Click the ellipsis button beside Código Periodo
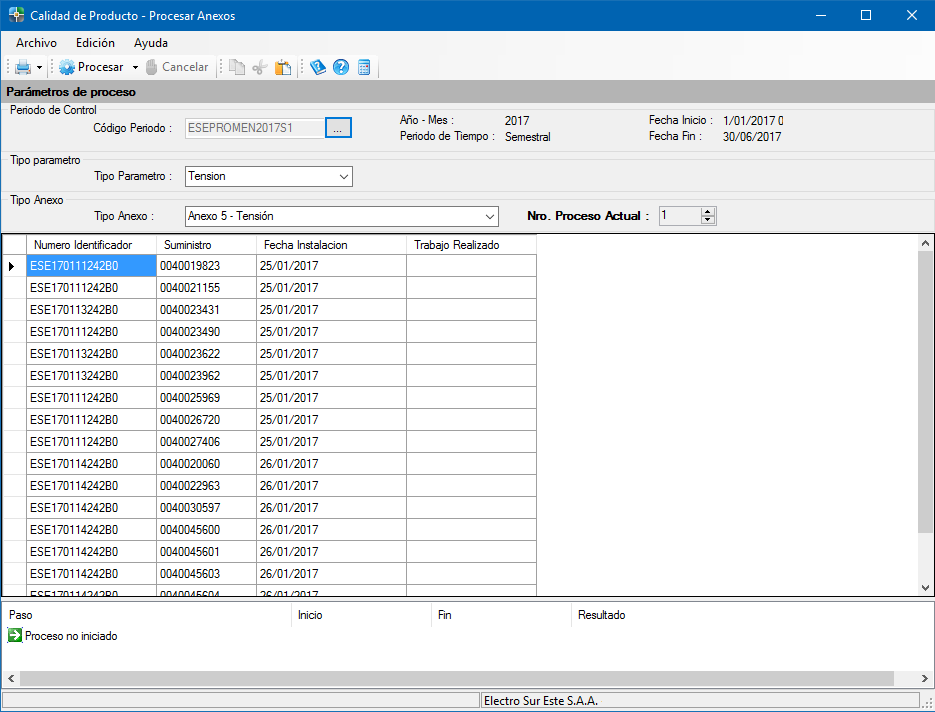Viewport: 935px width, 712px height. (x=338, y=128)
